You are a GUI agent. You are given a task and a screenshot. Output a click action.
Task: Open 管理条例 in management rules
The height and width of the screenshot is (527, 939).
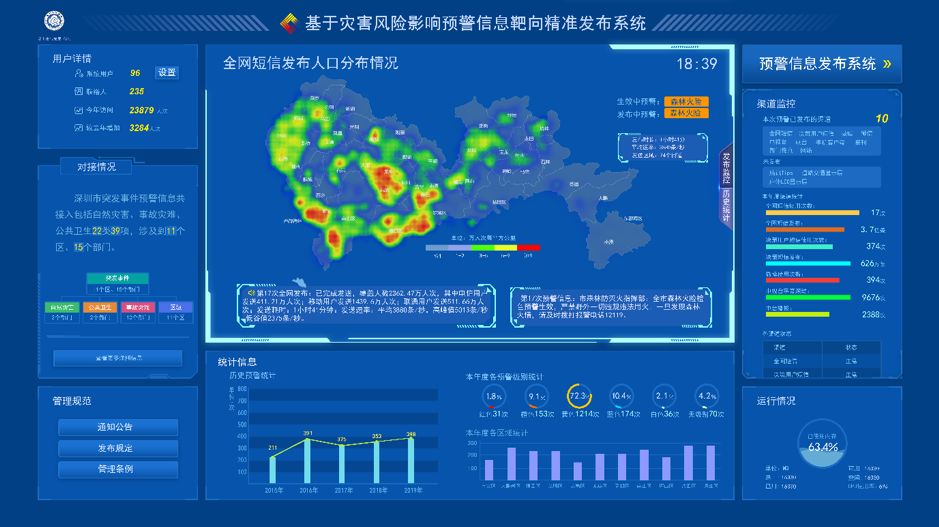[x=118, y=469]
